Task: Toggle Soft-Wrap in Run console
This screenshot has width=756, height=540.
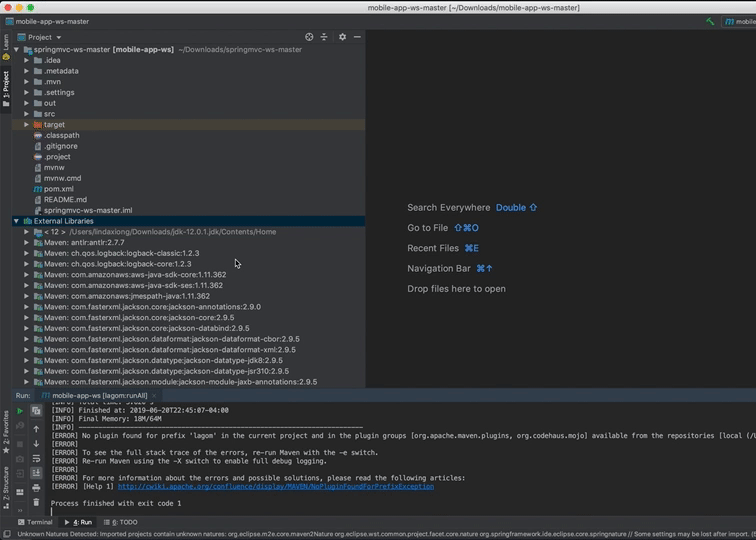Action: (36, 459)
